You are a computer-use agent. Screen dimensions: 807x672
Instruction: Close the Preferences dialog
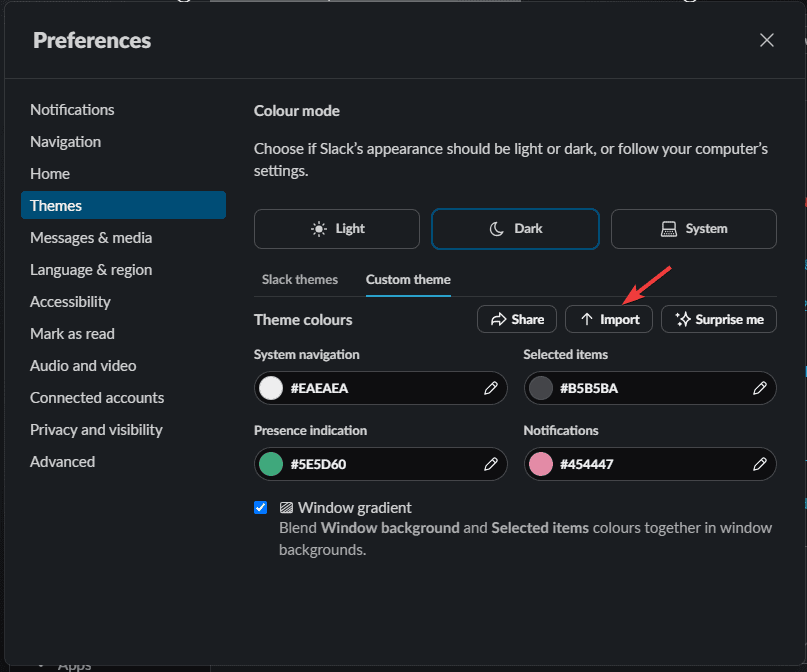[x=767, y=40]
